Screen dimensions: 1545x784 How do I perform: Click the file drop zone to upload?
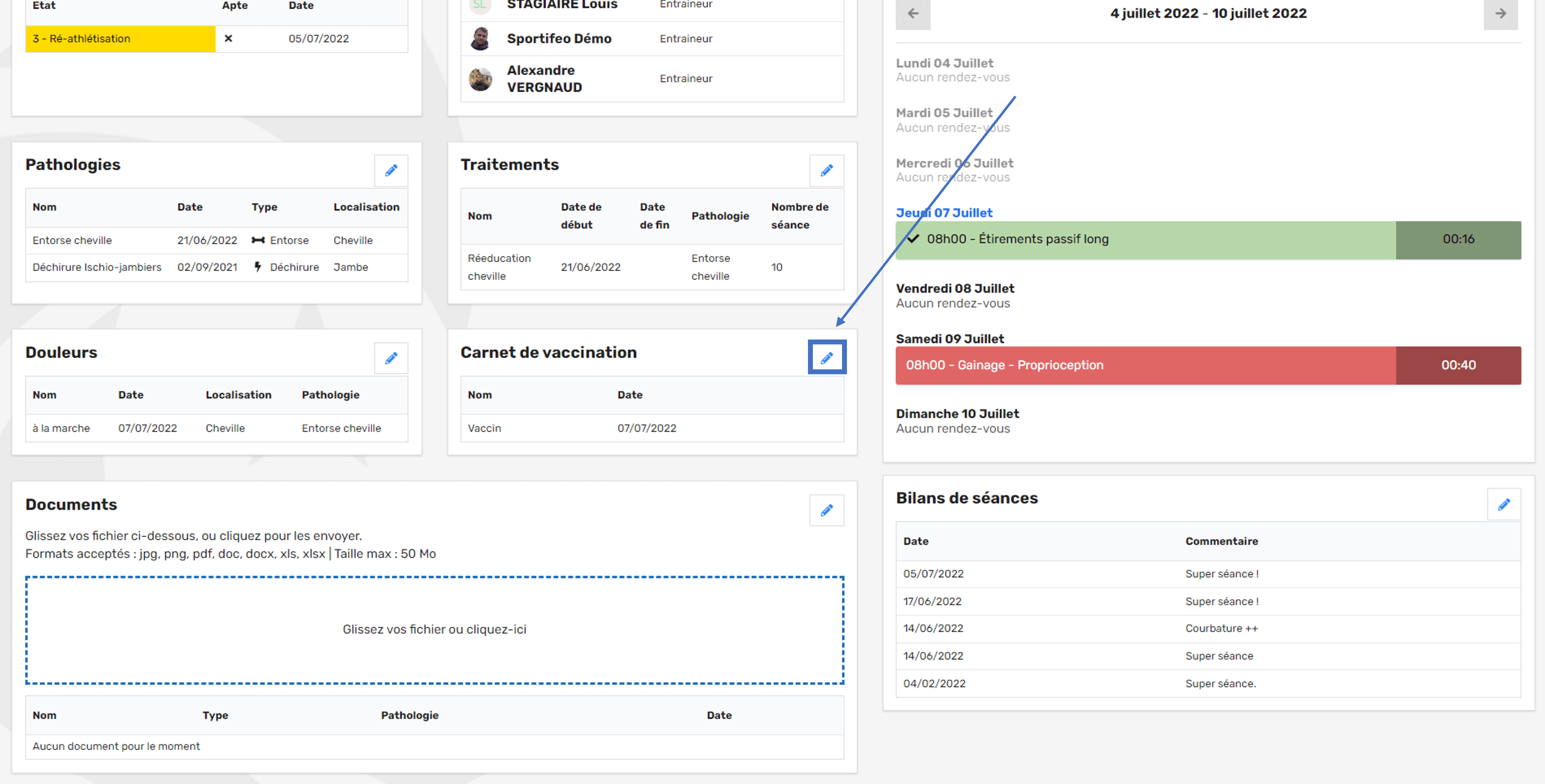pyautogui.click(x=434, y=630)
